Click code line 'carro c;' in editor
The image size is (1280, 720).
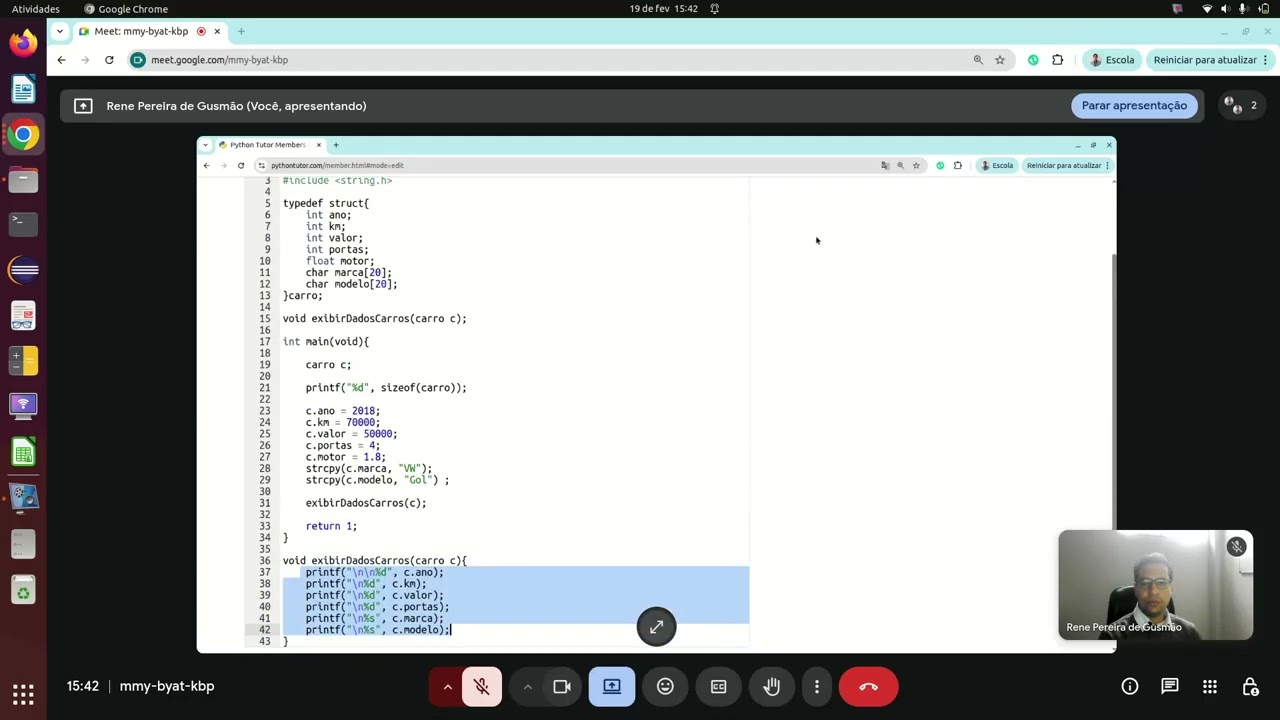(x=328, y=365)
